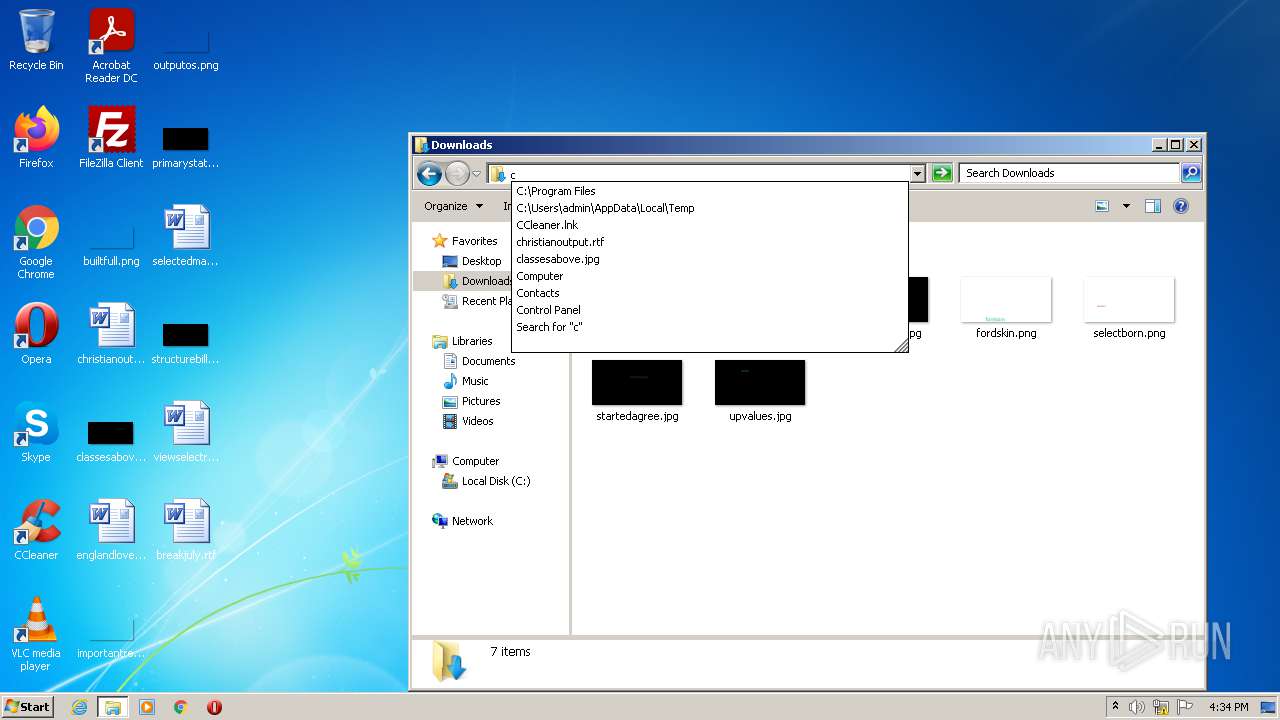This screenshot has width=1280, height=720.
Task: Select the englandlove document on desktop
Action: (111, 530)
